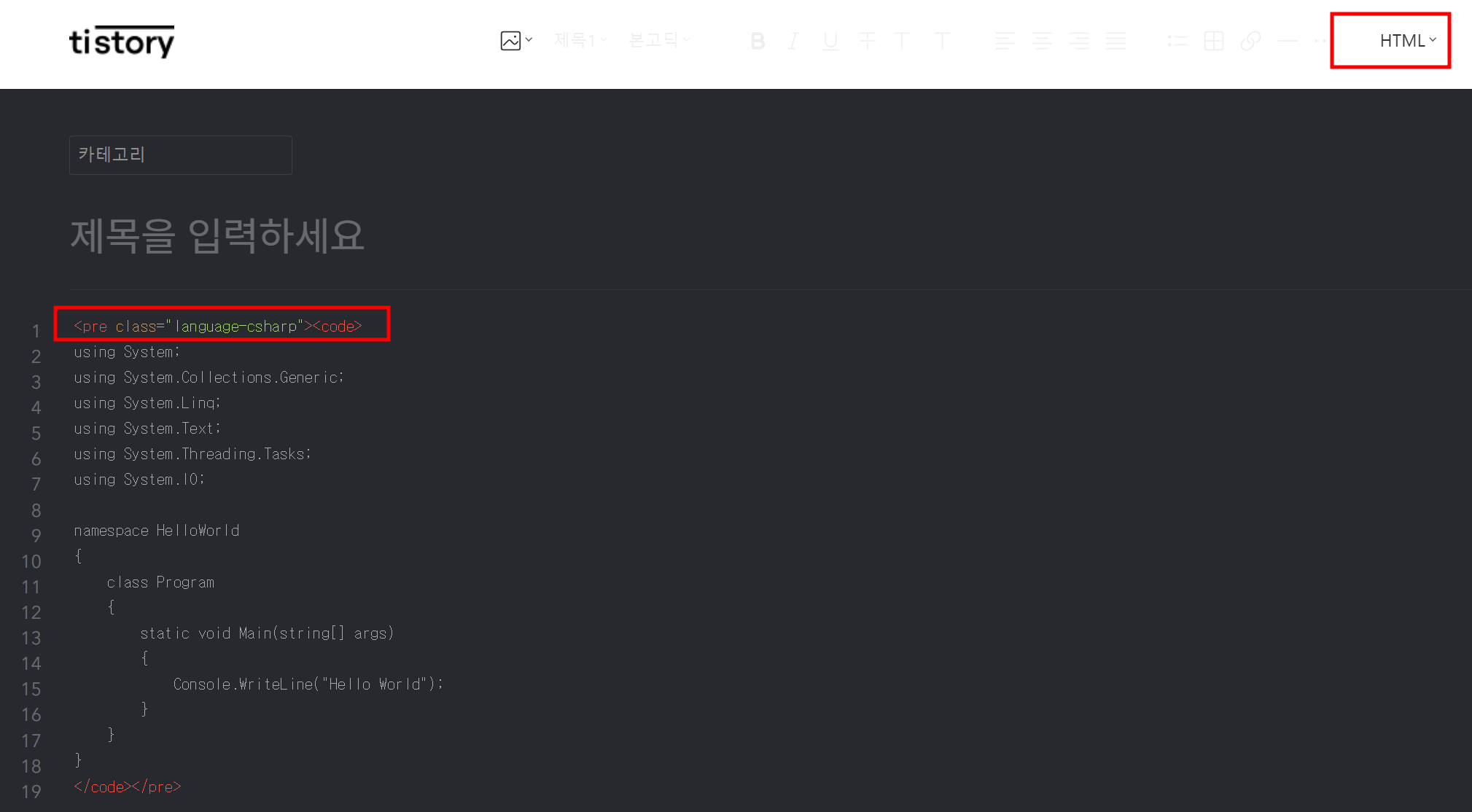Image resolution: width=1472 pixels, height=812 pixels.
Task: Expand the 본고딕 font dropdown
Action: (659, 40)
